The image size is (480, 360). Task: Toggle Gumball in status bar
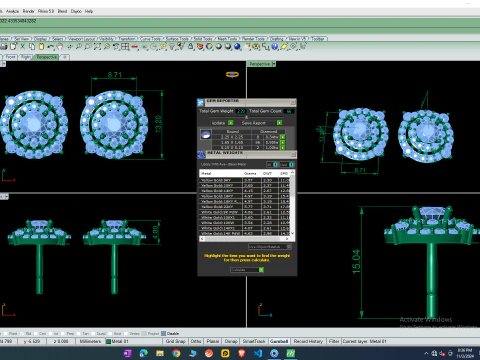tap(279, 341)
